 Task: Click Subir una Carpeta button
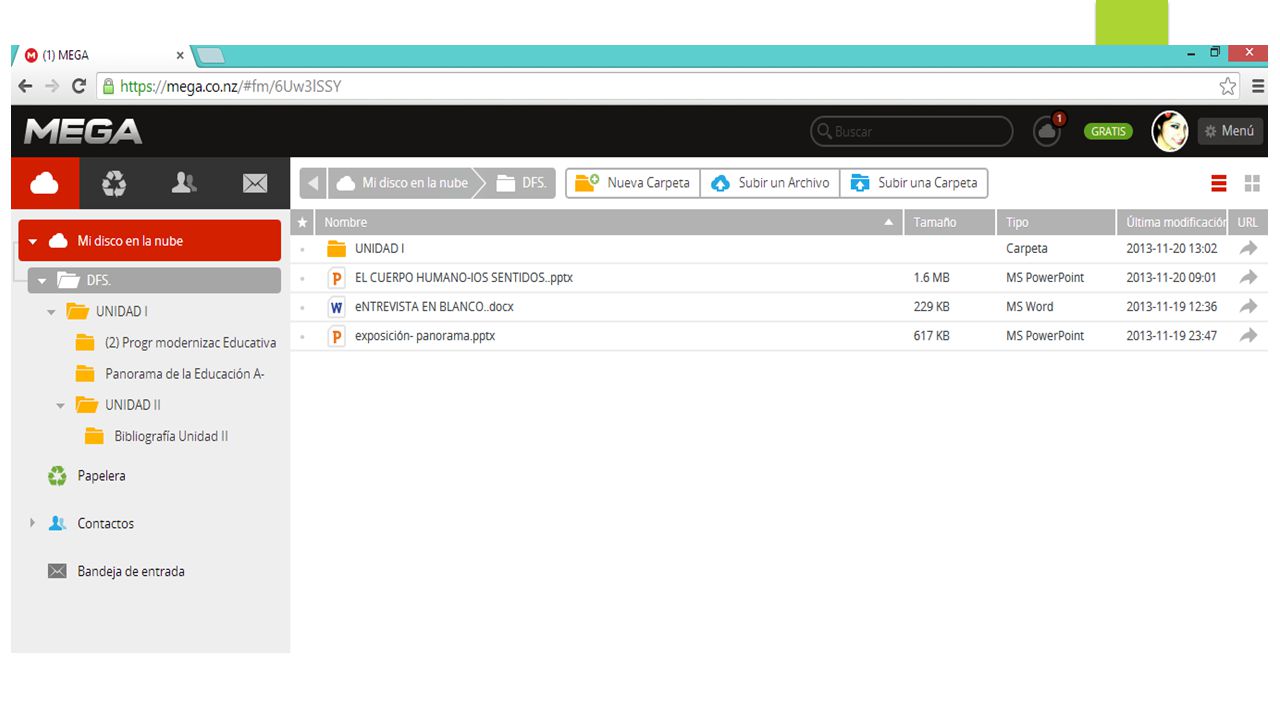[x=914, y=183]
